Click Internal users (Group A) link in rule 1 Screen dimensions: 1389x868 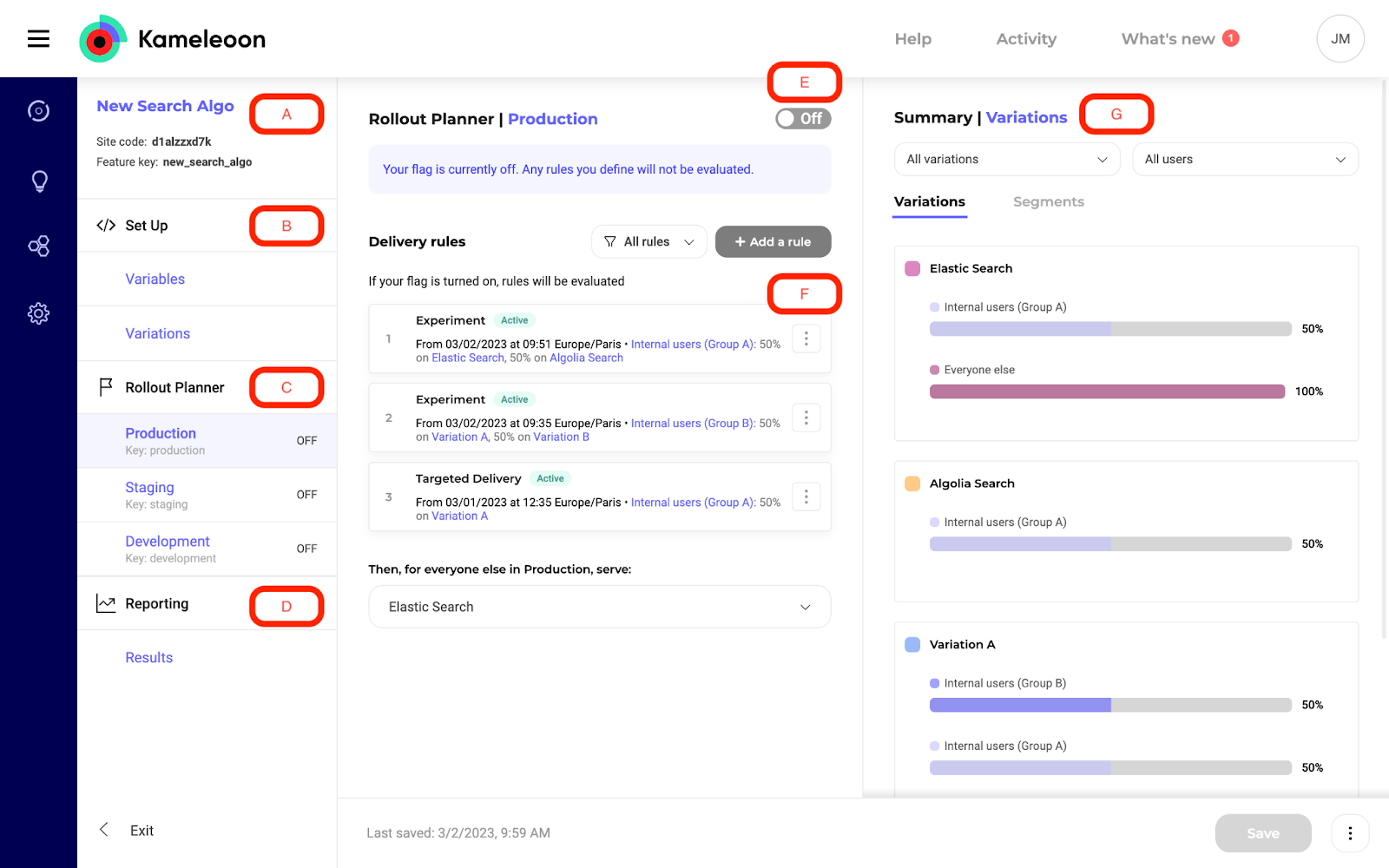pyautogui.click(x=693, y=345)
